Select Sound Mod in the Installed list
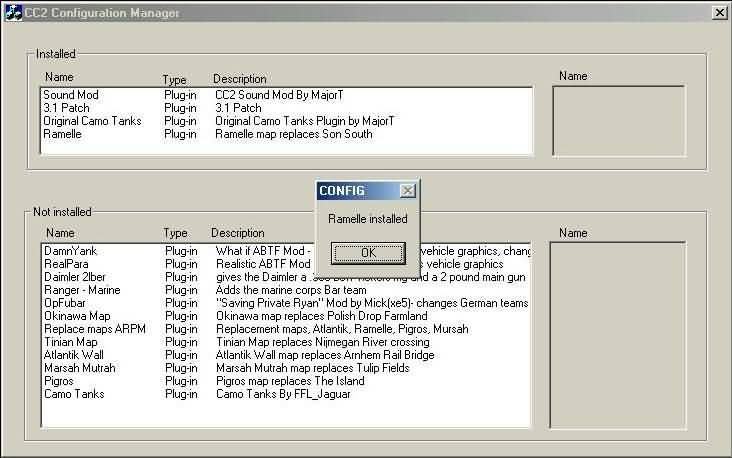Screen dimensions: 732x458 [70, 95]
